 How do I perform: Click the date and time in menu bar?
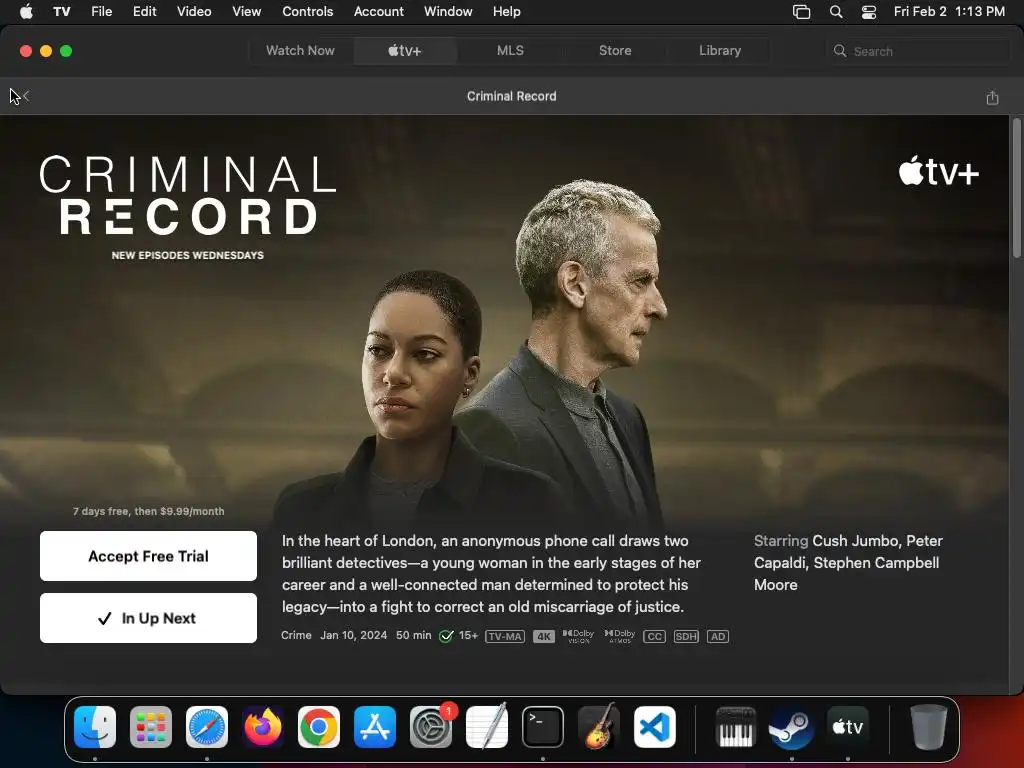coord(949,12)
